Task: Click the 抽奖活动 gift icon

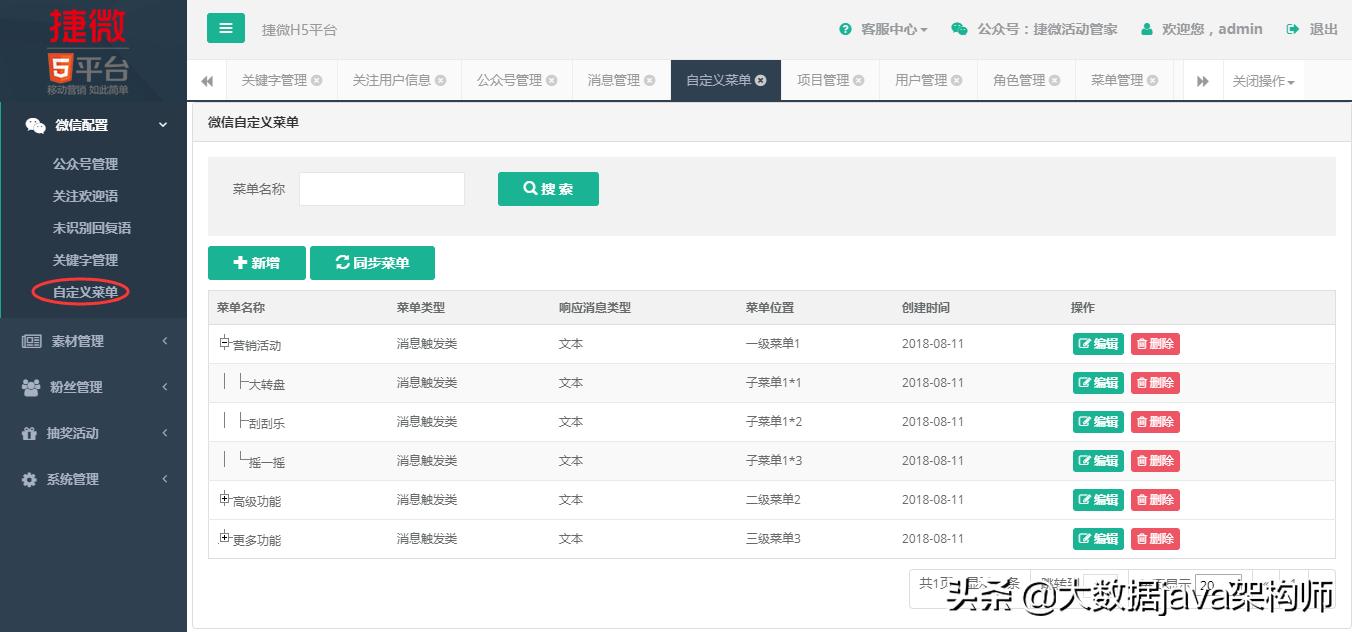Action: [x=28, y=433]
